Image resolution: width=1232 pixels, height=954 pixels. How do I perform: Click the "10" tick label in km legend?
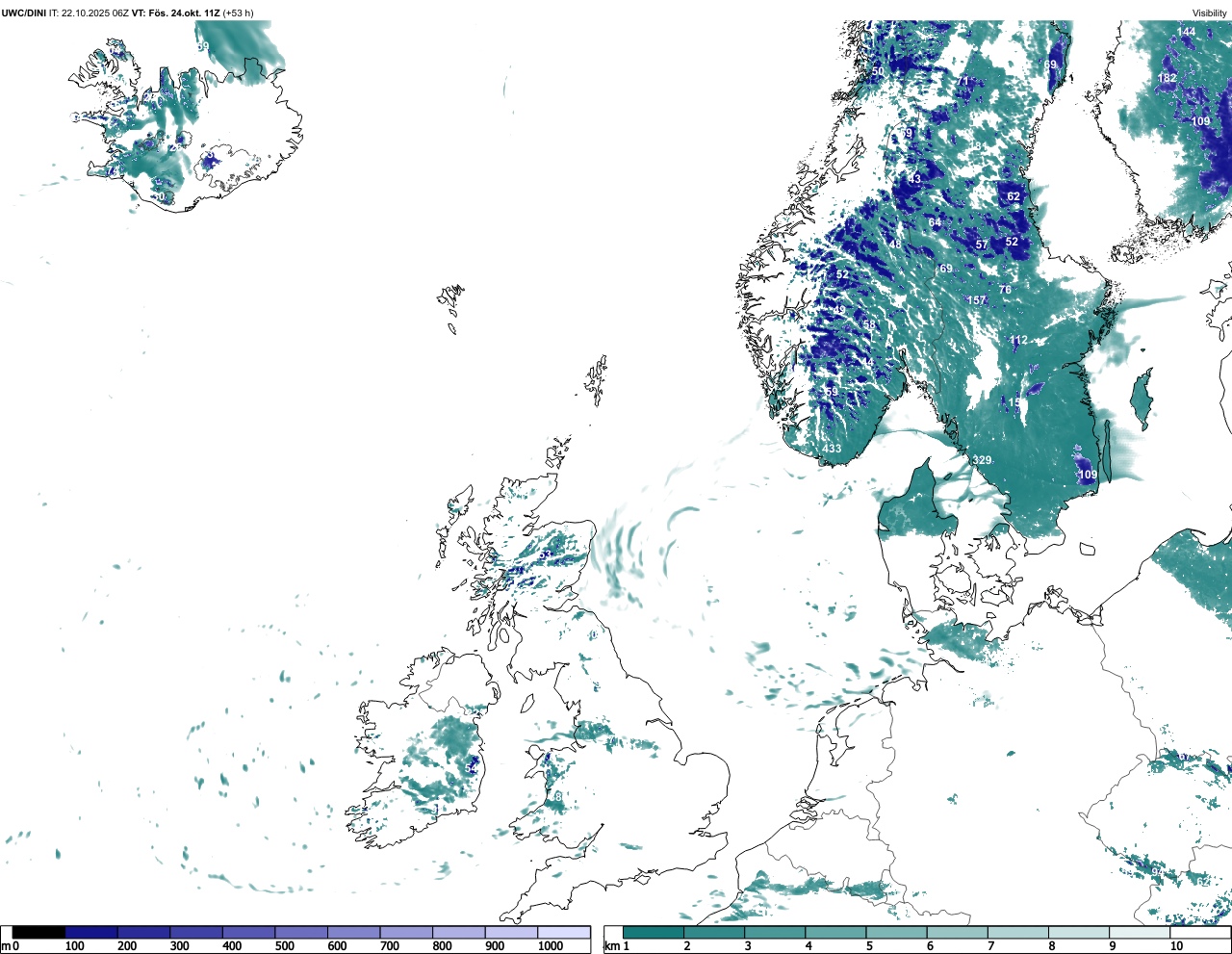(1176, 946)
